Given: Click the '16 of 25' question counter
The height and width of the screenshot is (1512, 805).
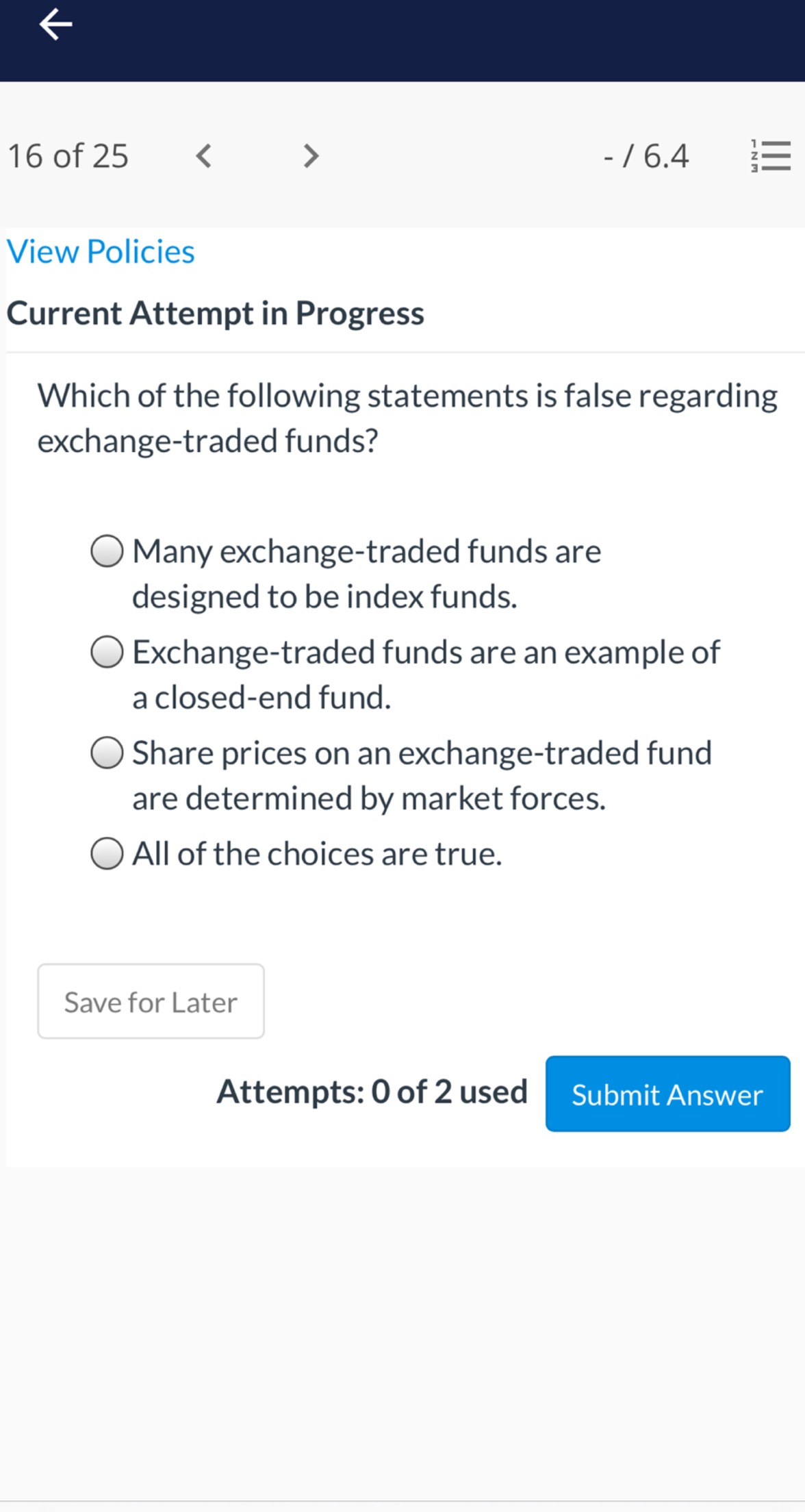Looking at the screenshot, I should click(x=68, y=156).
